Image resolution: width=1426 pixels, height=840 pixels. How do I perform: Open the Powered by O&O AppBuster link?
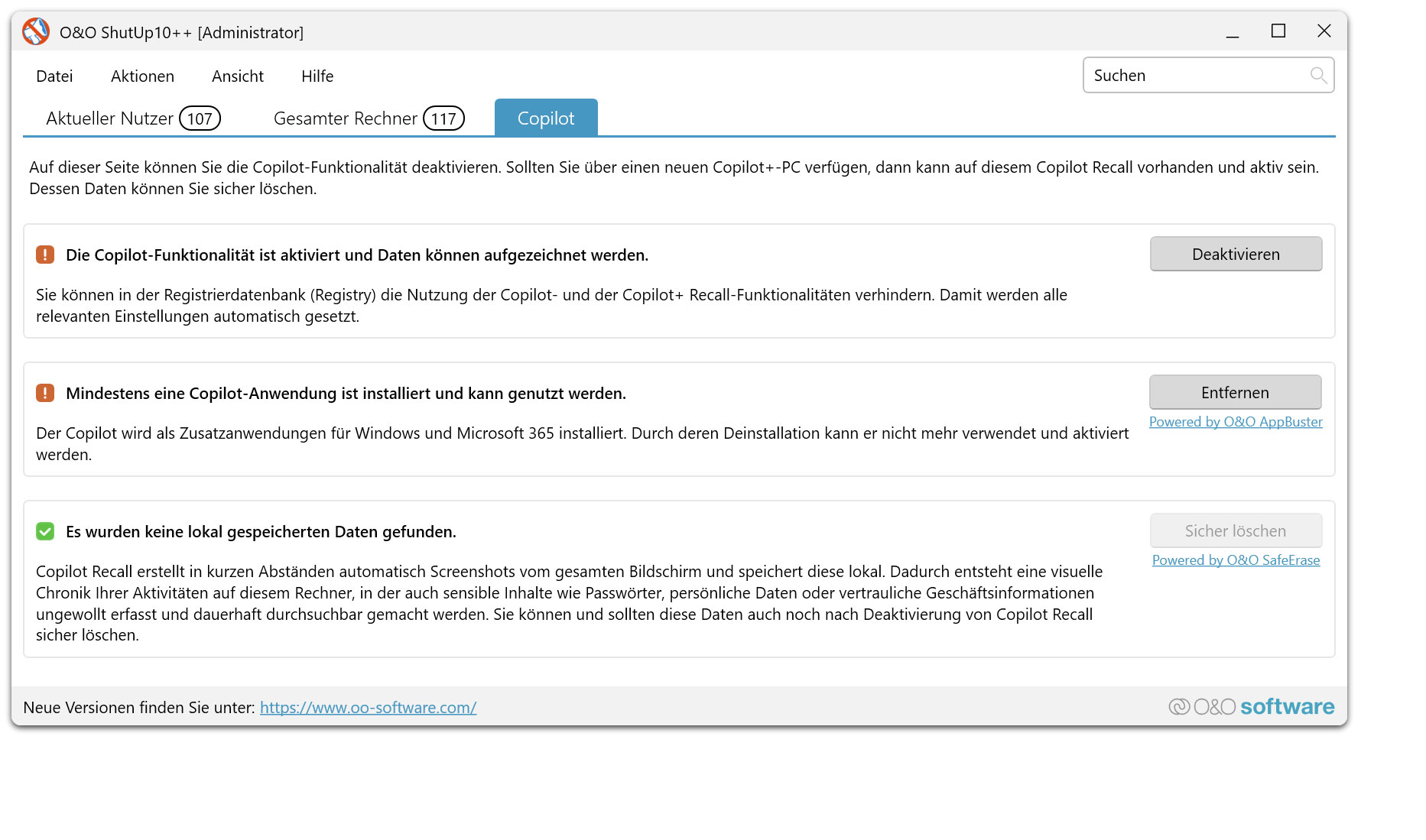pos(1236,421)
